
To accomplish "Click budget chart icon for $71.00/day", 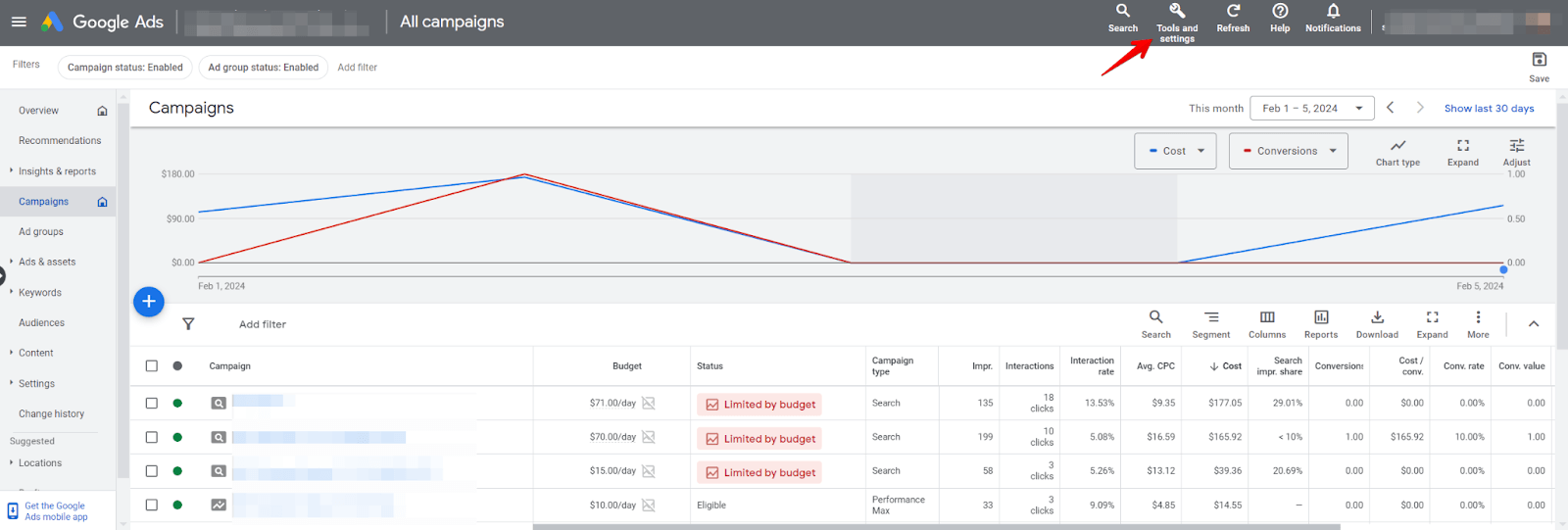I will coord(649,403).
